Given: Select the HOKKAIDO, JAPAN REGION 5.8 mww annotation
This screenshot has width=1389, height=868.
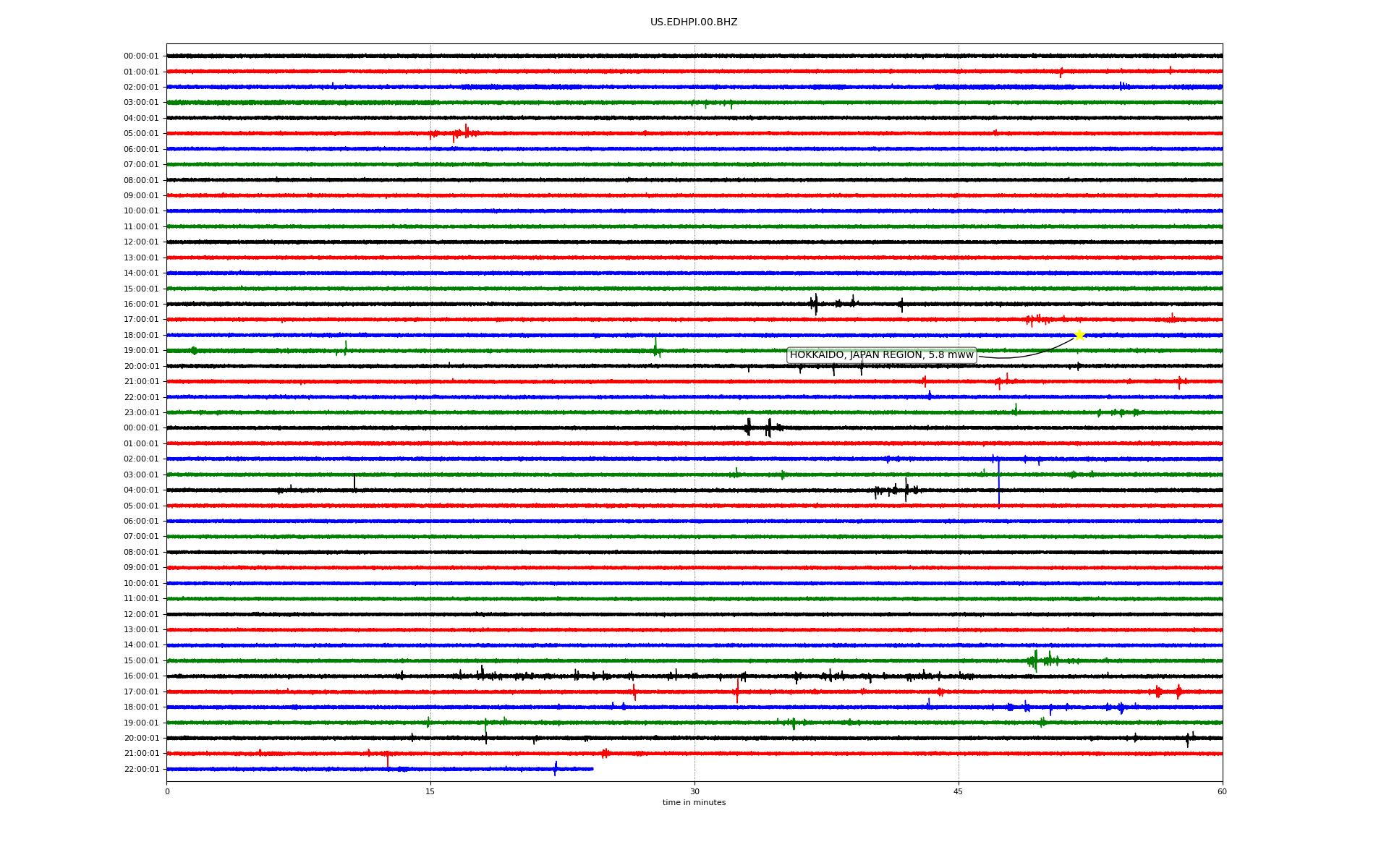Looking at the screenshot, I should coord(882,355).
